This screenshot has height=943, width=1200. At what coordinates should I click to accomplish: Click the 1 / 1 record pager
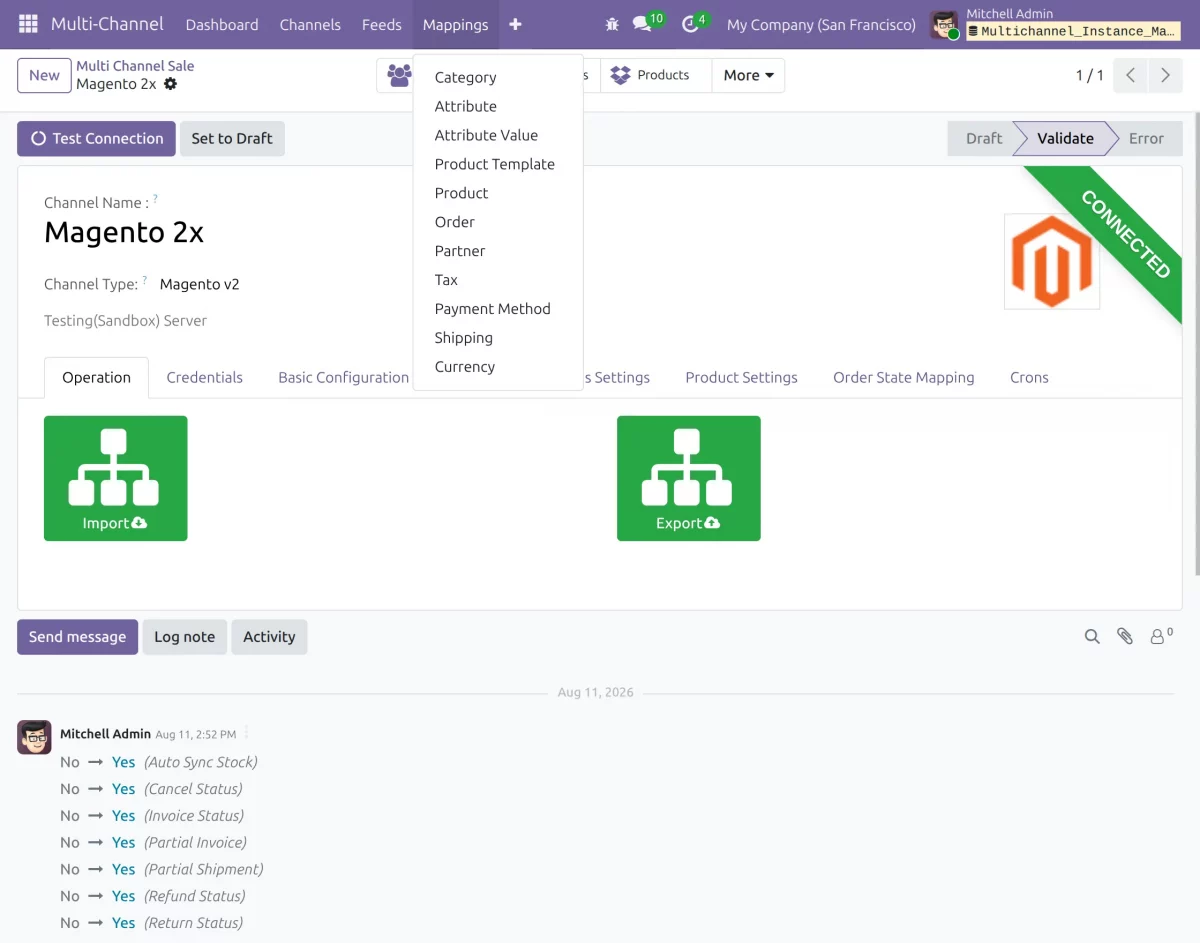point(1090,75)
